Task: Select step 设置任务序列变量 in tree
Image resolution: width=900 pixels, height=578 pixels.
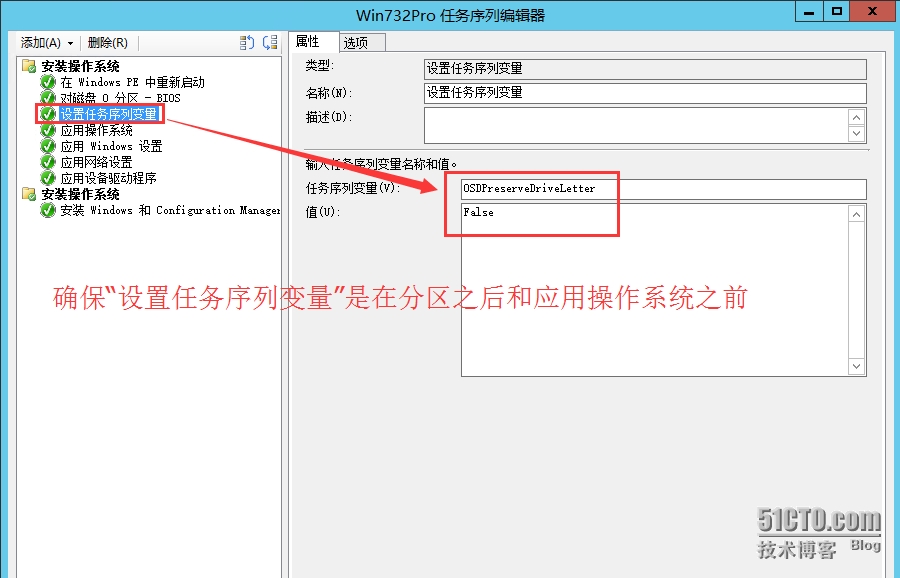Action: click(109, 114)
